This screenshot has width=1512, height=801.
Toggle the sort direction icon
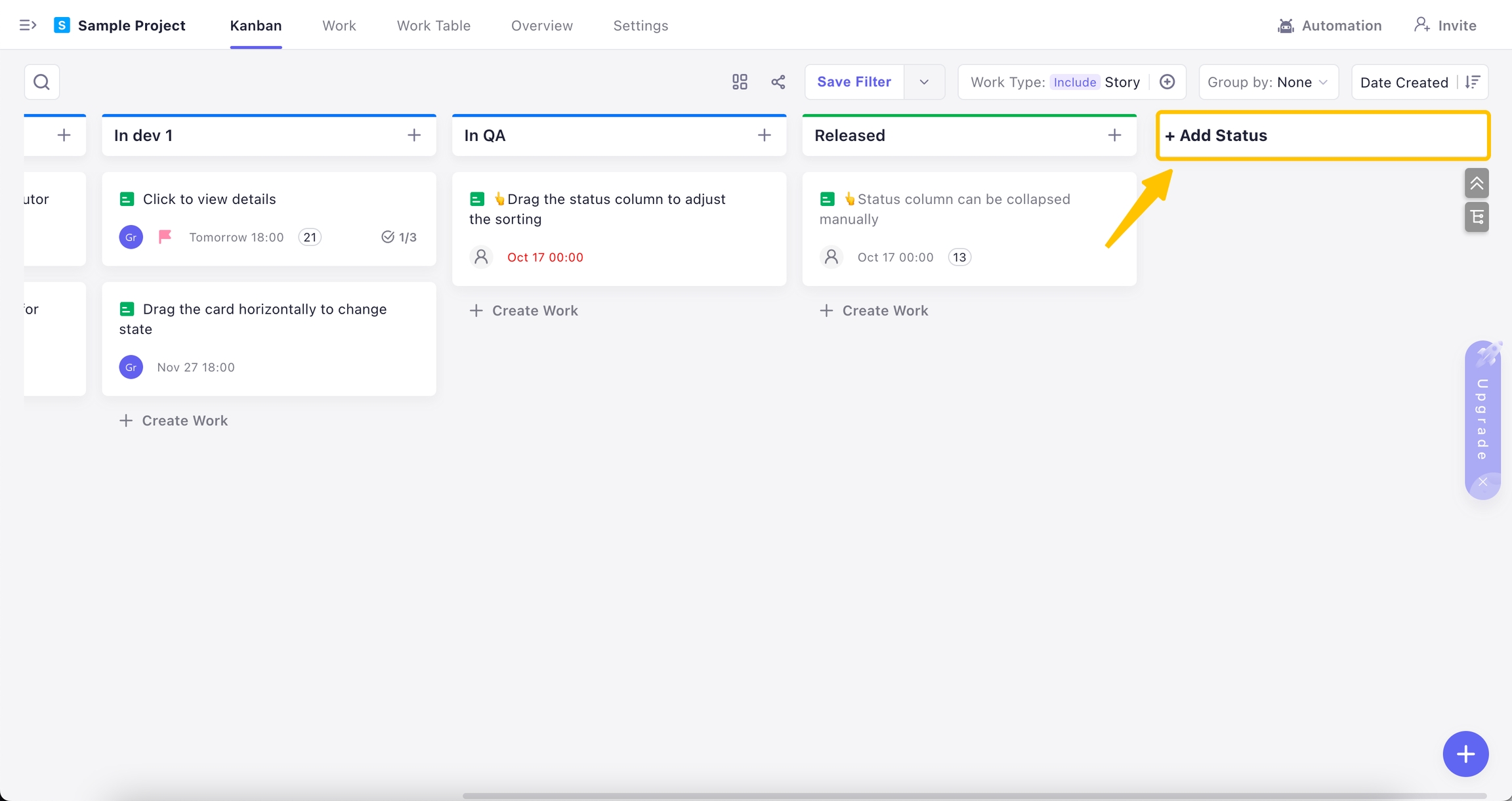pos(1473,82)
